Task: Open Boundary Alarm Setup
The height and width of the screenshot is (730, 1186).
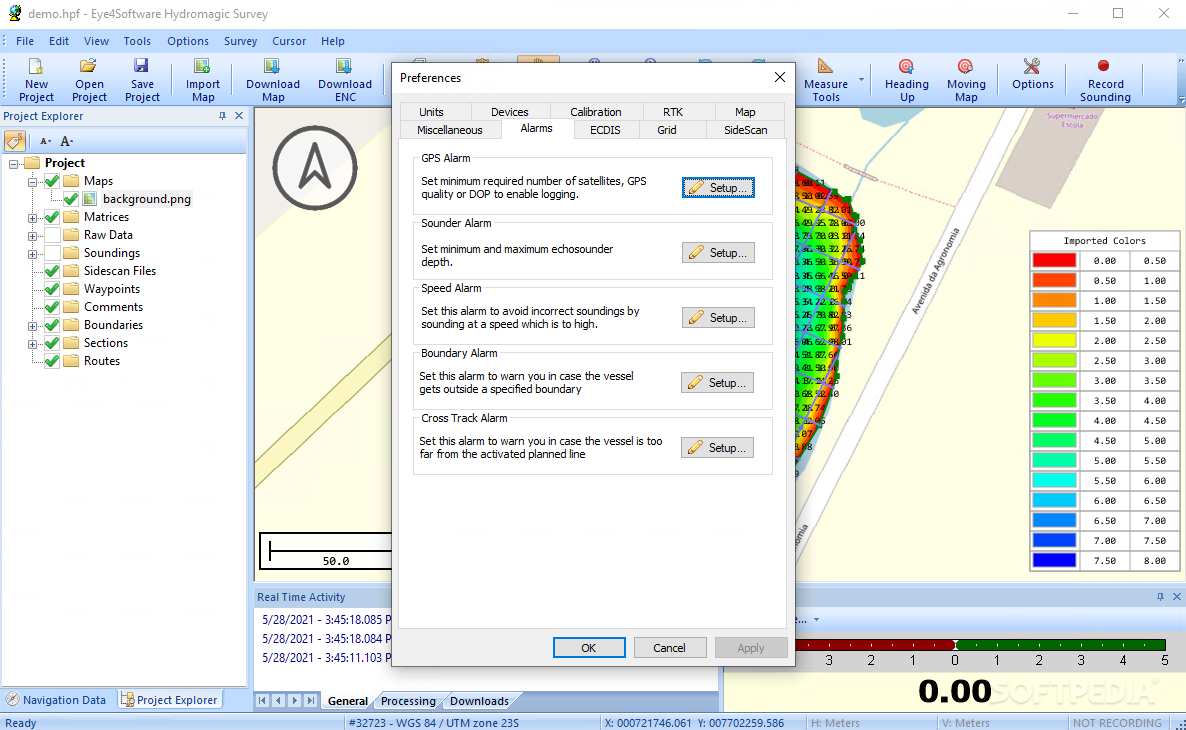Action: 717,383
